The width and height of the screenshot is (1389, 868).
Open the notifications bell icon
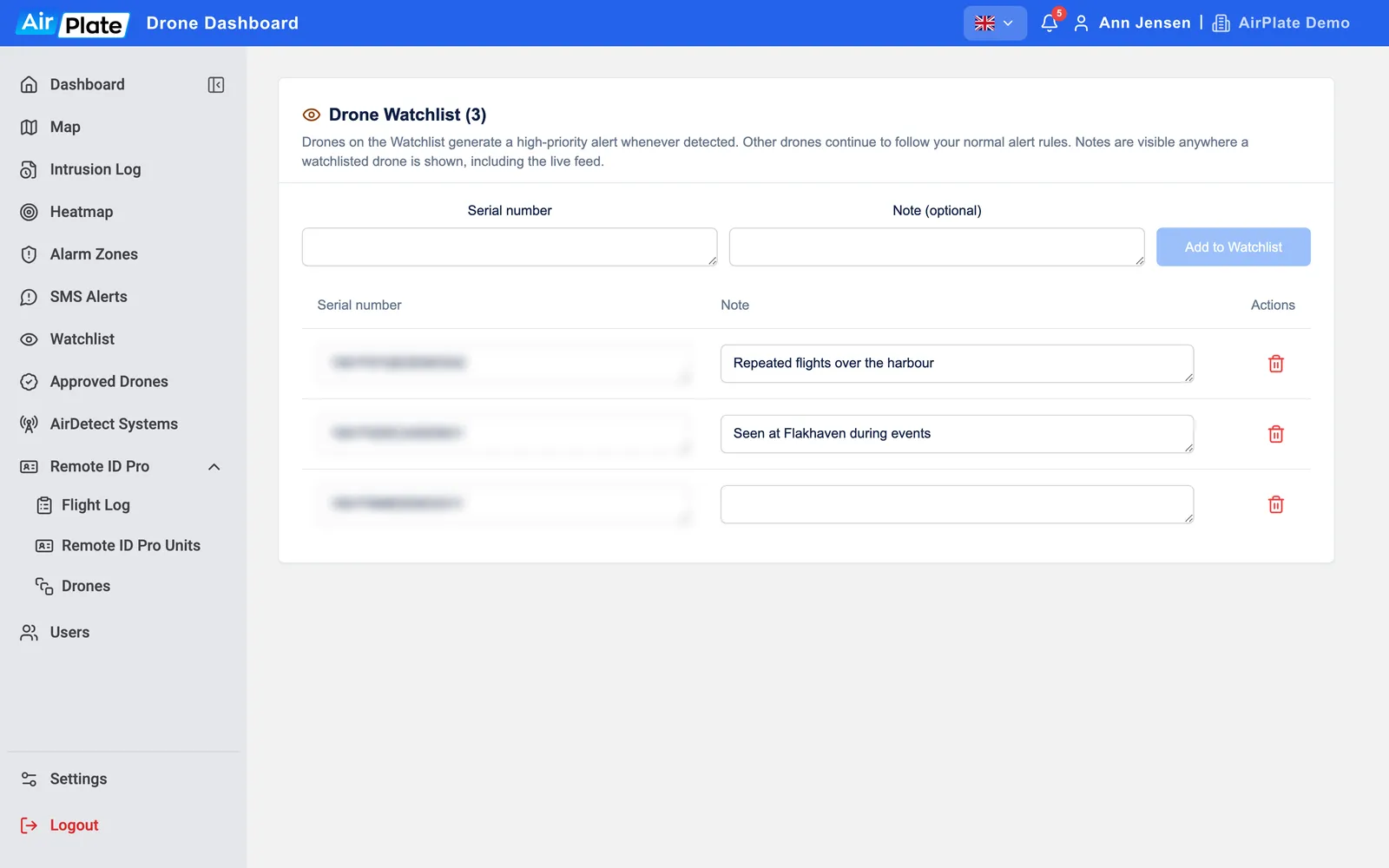1050,23
